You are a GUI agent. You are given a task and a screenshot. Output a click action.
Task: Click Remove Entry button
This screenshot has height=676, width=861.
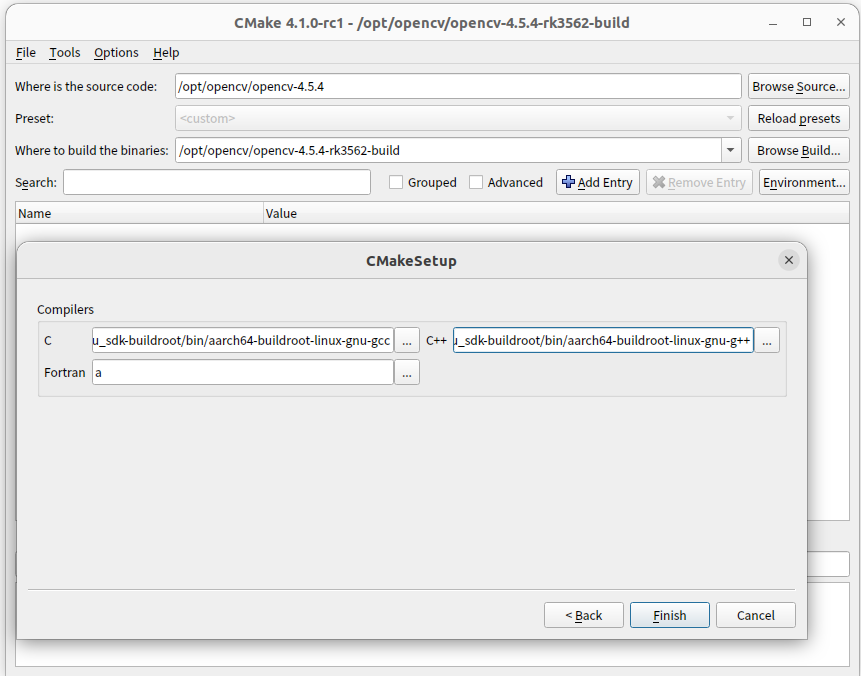pyautogui.click(x=699, y=182)
